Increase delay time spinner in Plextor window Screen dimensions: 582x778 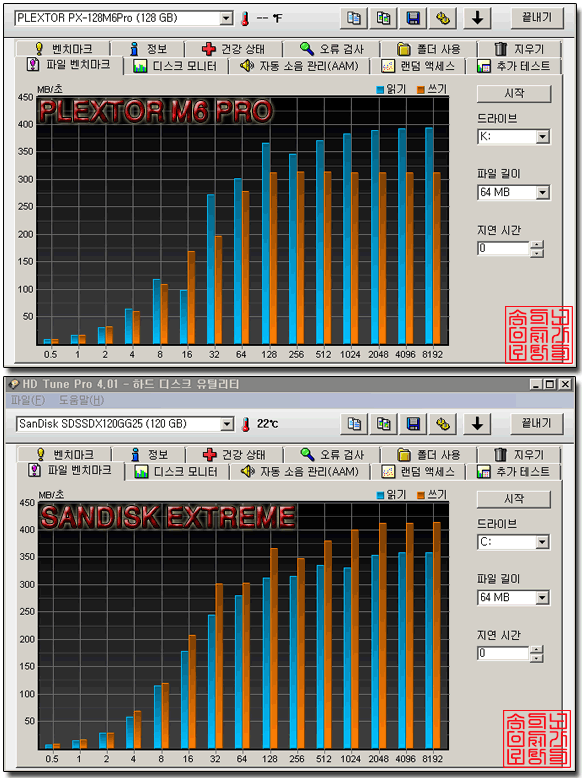click(537, 245)
